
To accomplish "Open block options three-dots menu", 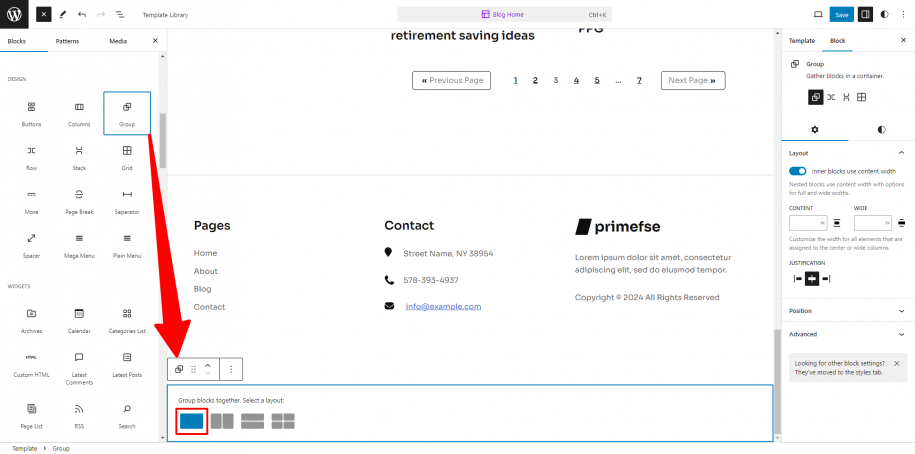I will coord(231,369).
